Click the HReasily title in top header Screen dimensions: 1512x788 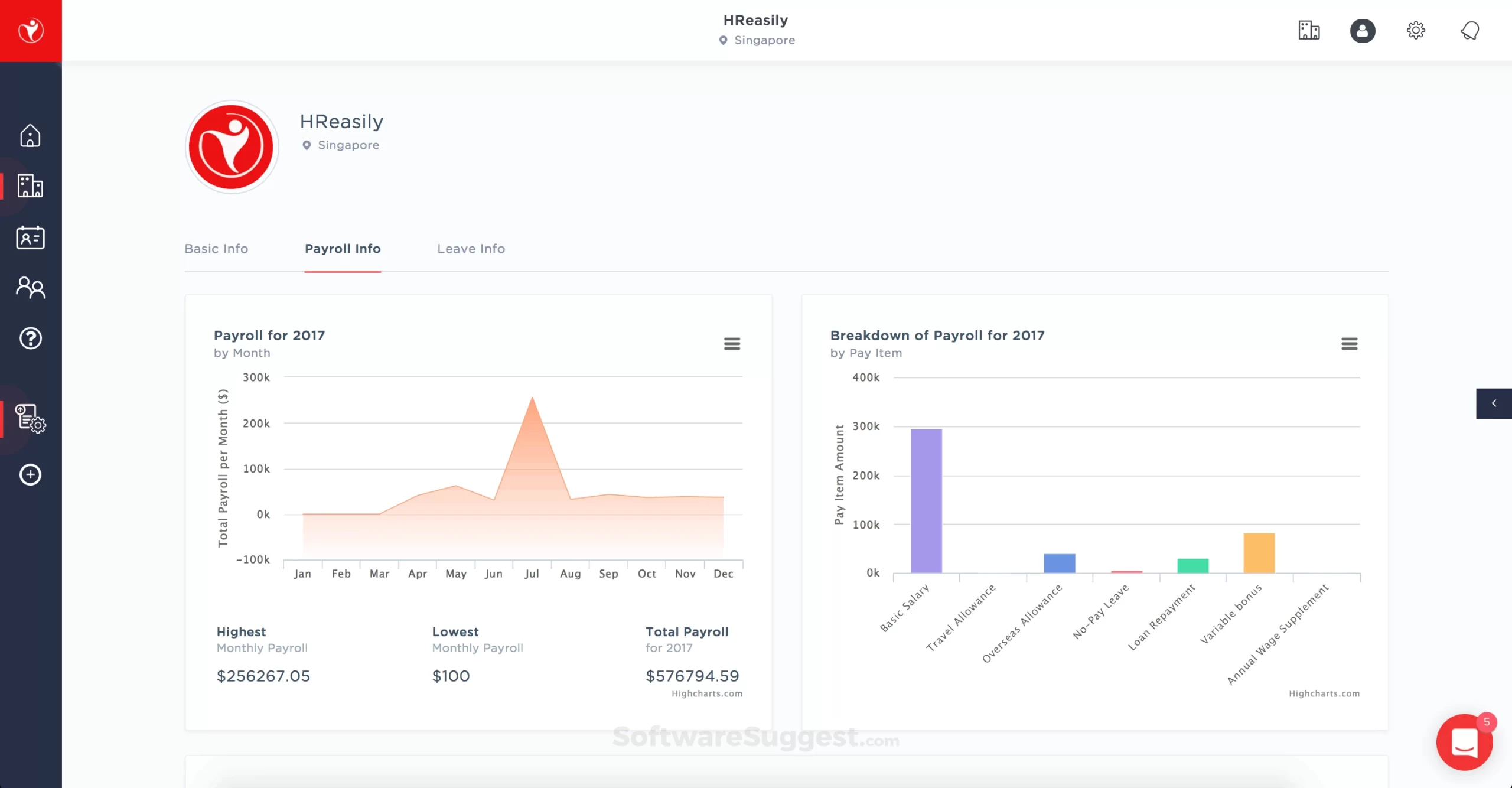tap(755, 20)
